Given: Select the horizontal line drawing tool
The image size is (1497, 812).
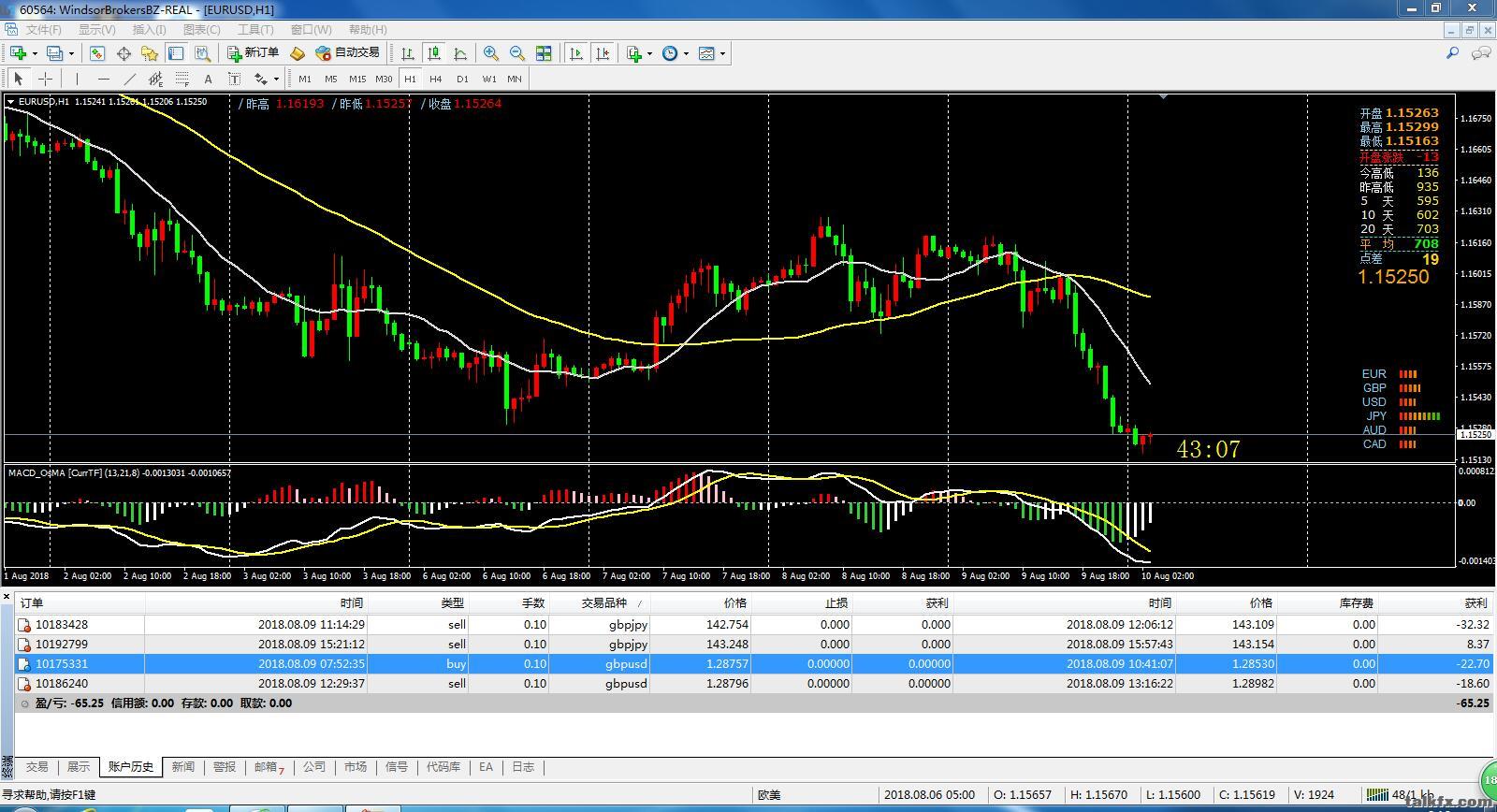Looking at the screenshot, I should tap(103, 79).
